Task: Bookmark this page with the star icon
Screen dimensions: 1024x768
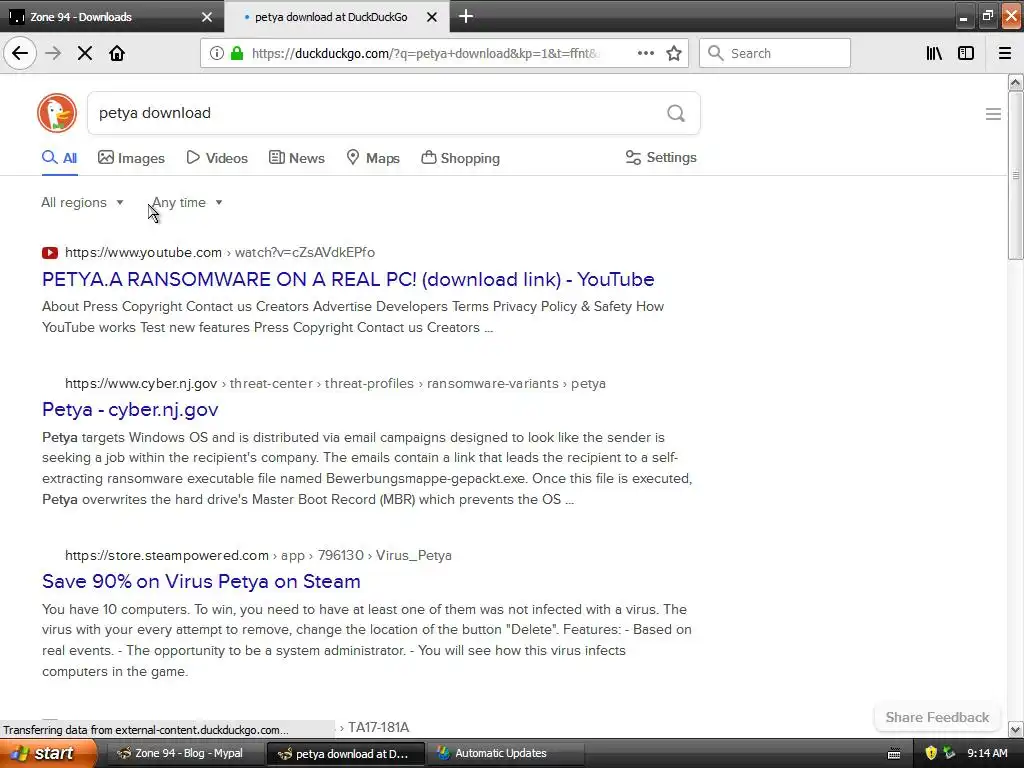Action: 674,53
